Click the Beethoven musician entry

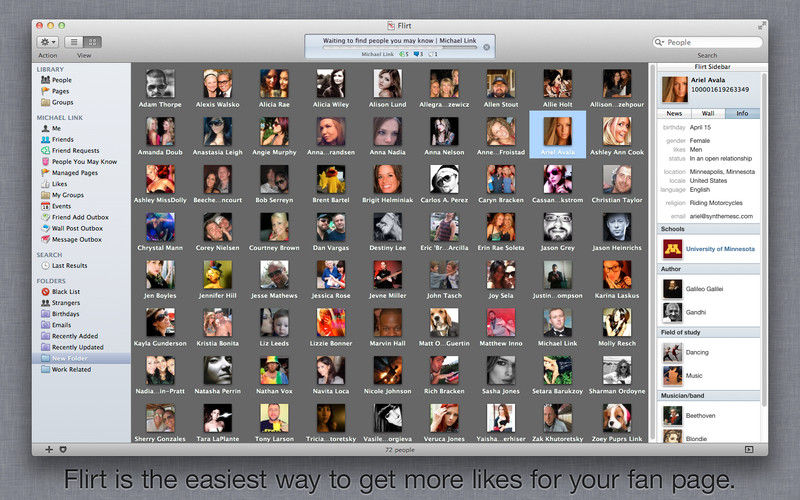[700, 416]
